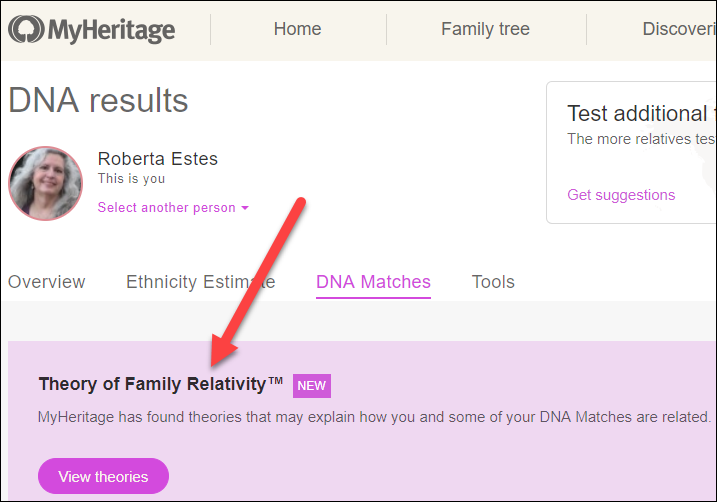
Task: Click the Get suggestions link
Action: pos(621,195)
